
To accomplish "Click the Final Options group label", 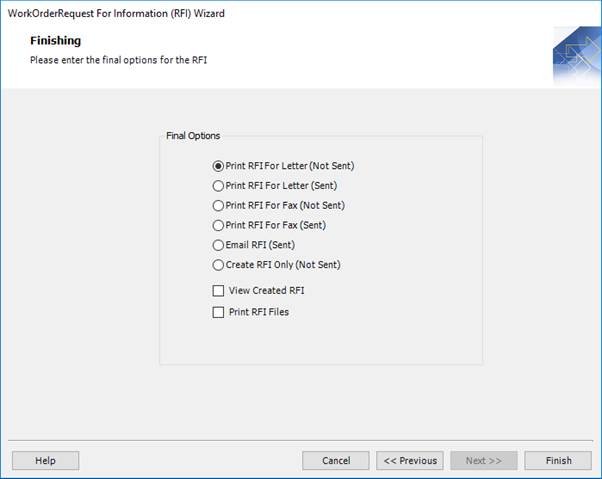I will pos(193,136).
